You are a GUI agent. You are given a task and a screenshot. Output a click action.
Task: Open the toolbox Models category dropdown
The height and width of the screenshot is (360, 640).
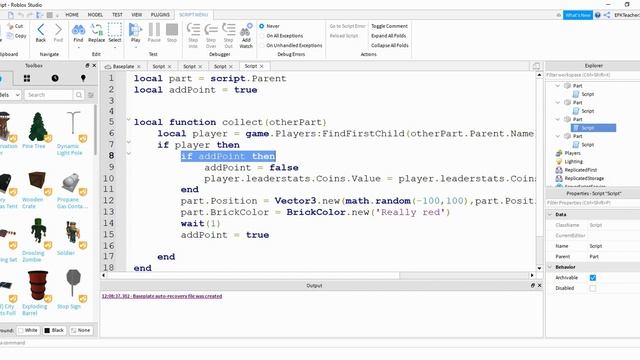point(10,95)
